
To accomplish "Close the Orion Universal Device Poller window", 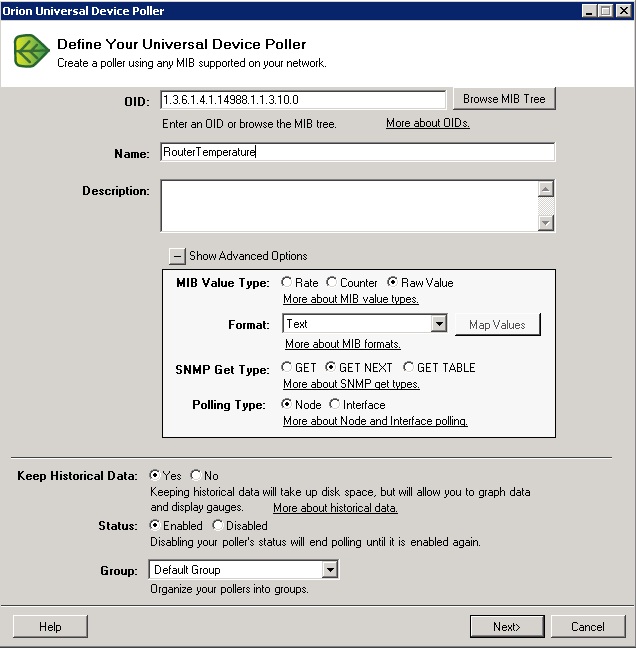I will click(623, 11).
